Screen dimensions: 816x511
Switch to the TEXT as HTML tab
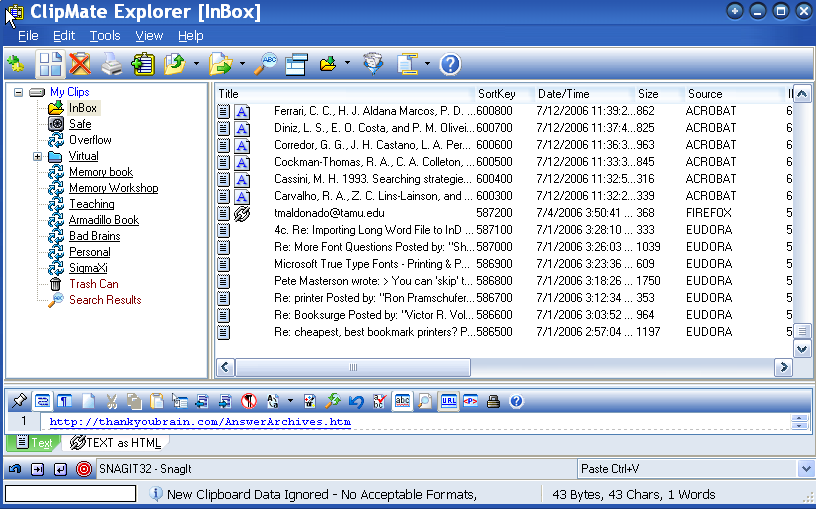pyautogui.click(x=115, y=443)
